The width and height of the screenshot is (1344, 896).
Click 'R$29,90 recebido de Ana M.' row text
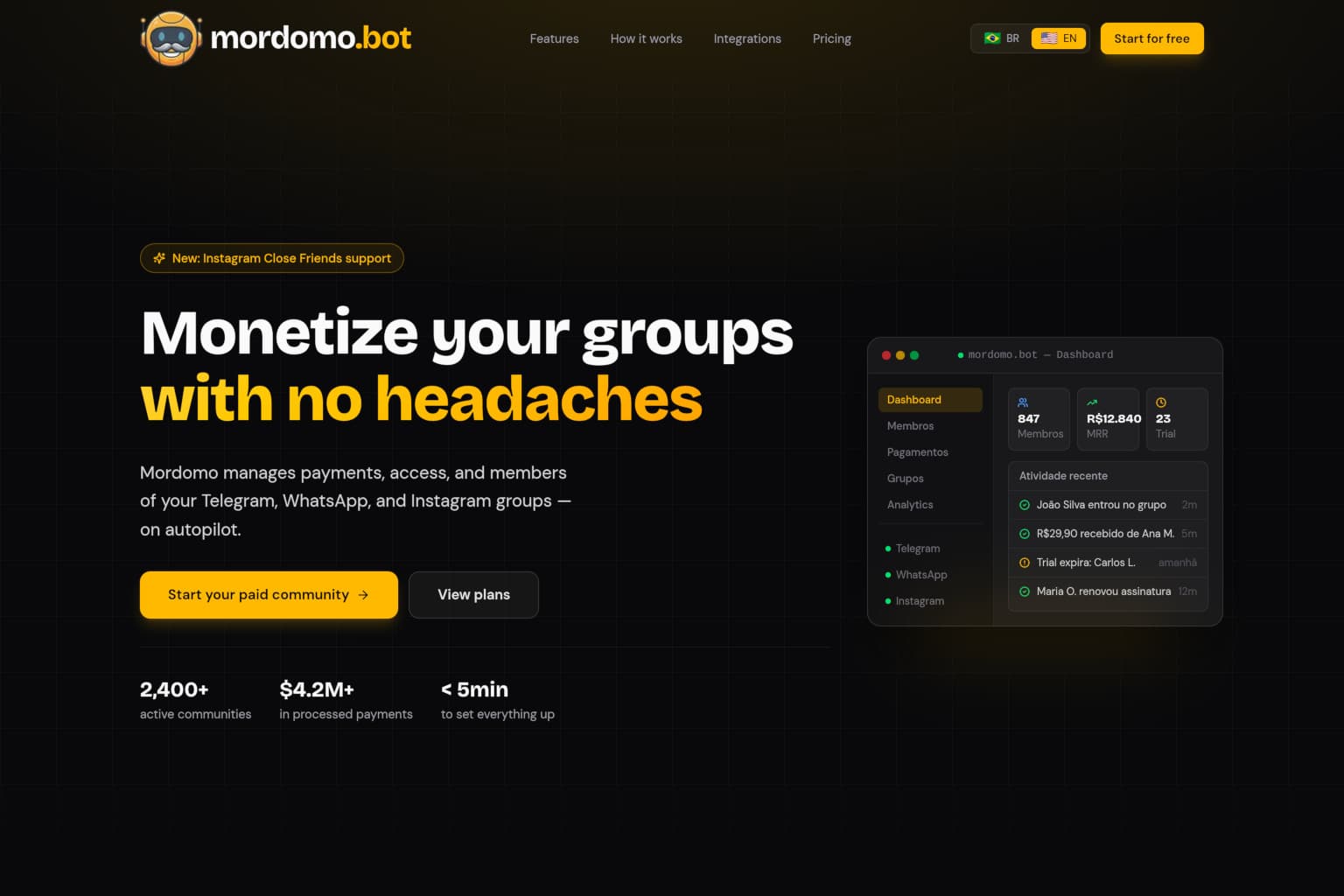pyautogui.click(x=1105, y=534)
